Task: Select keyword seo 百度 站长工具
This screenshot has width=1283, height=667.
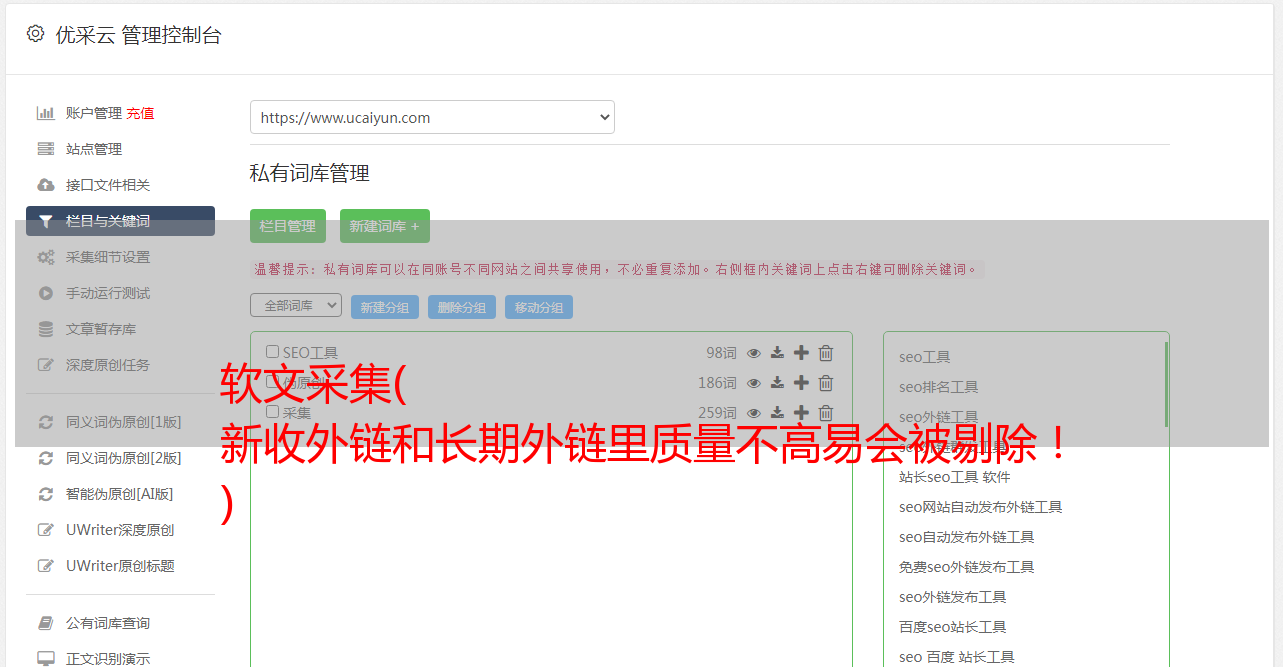Action: (x=957, y=657)
